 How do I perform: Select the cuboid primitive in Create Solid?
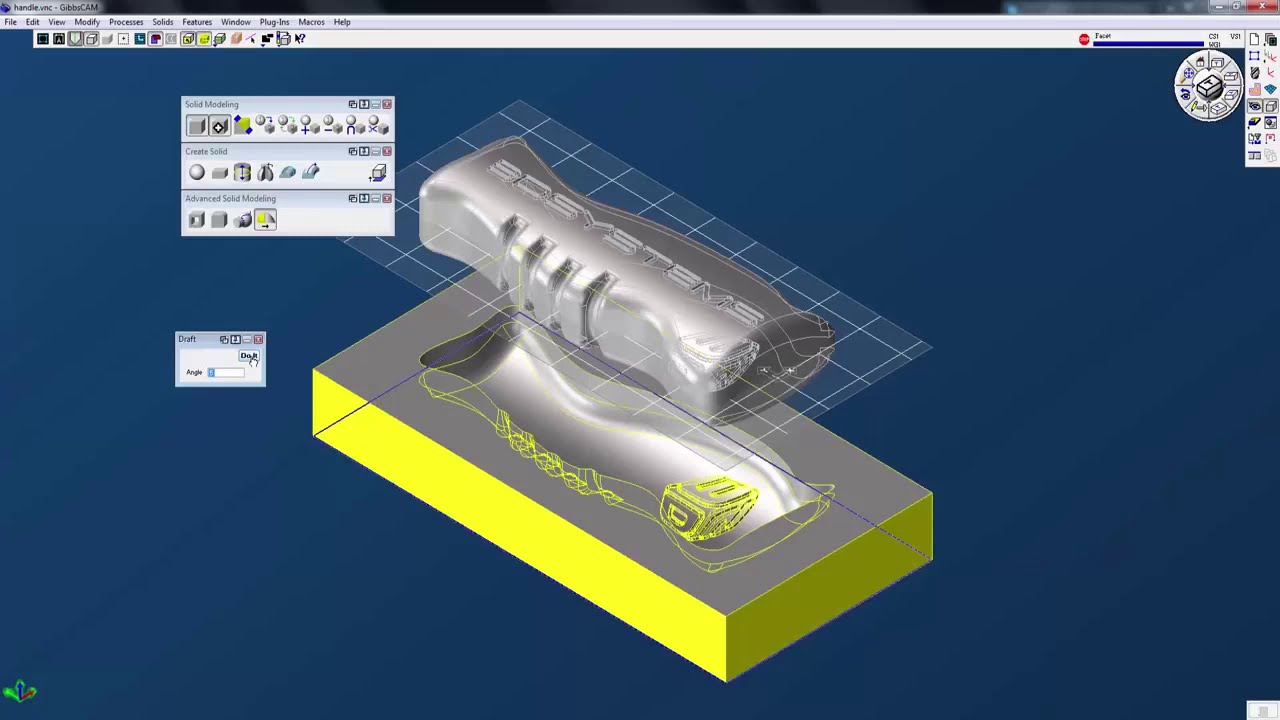[x=219, y=173]
